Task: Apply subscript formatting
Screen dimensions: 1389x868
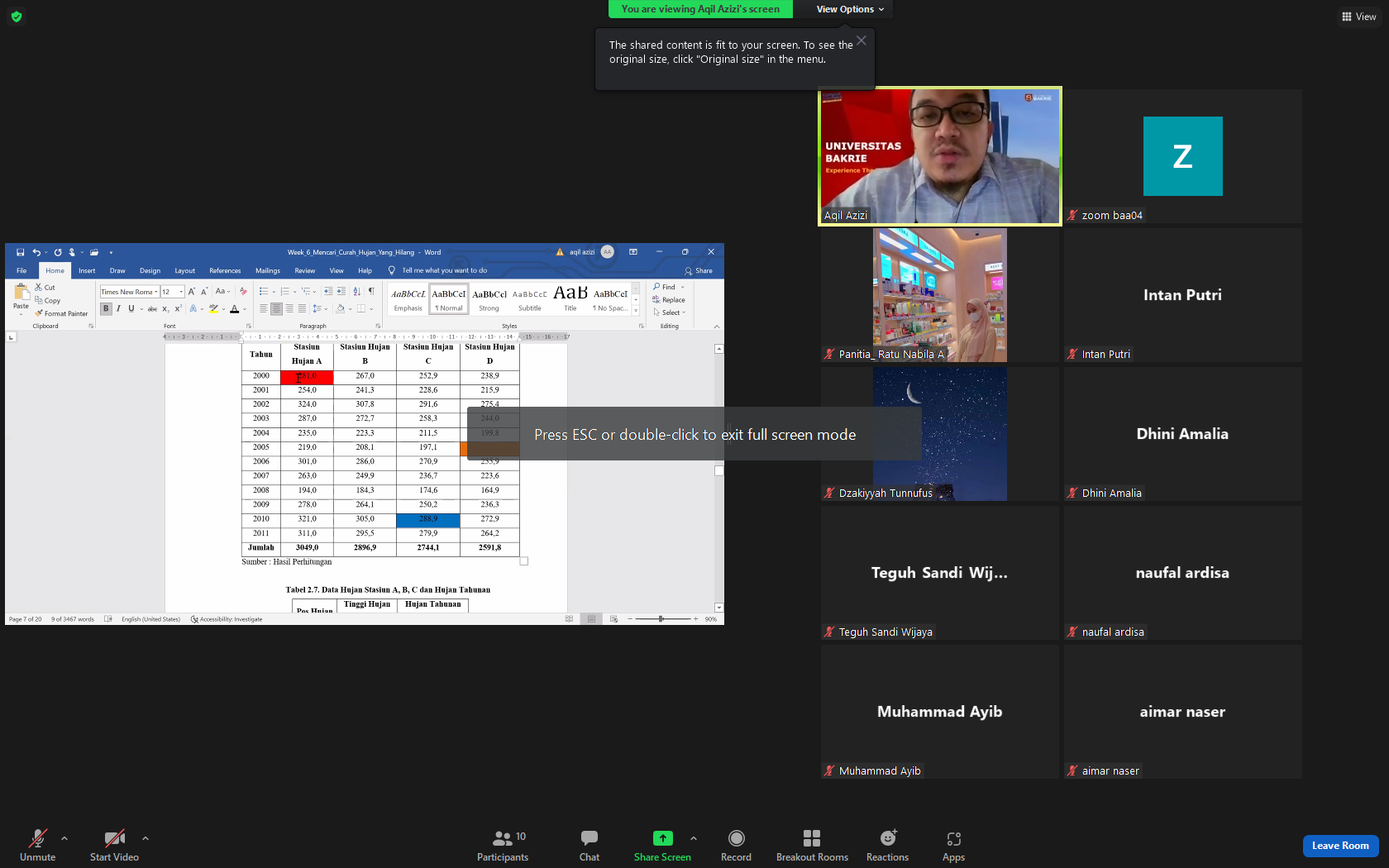Action: [x=165, y=309]
